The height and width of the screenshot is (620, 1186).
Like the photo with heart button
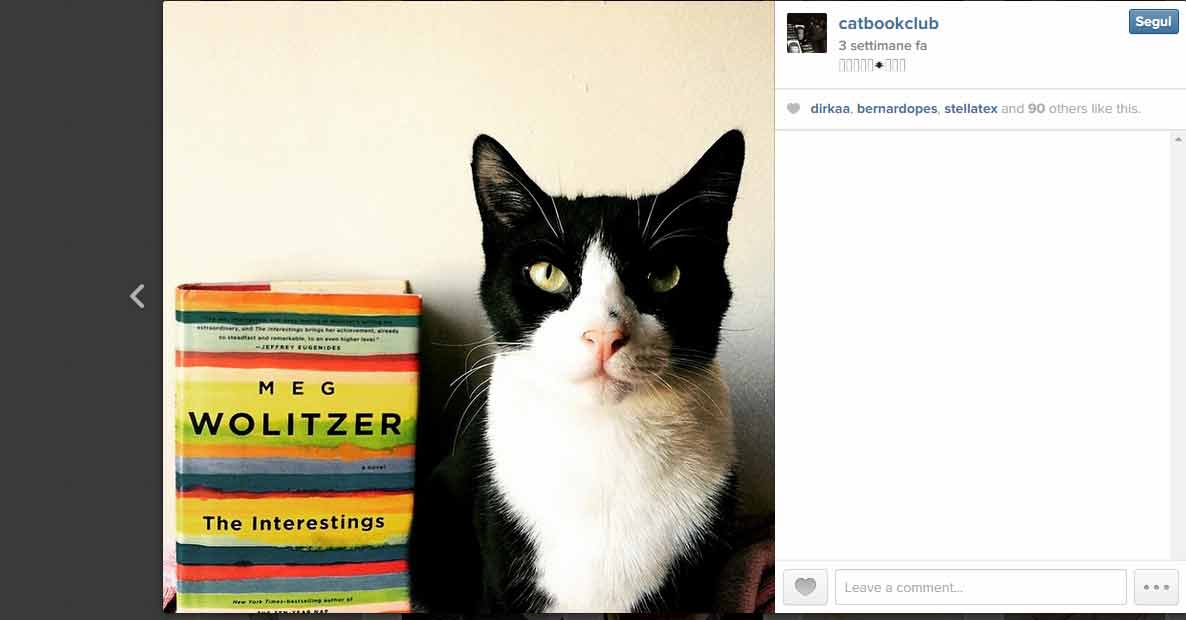(x=805, y=587)
